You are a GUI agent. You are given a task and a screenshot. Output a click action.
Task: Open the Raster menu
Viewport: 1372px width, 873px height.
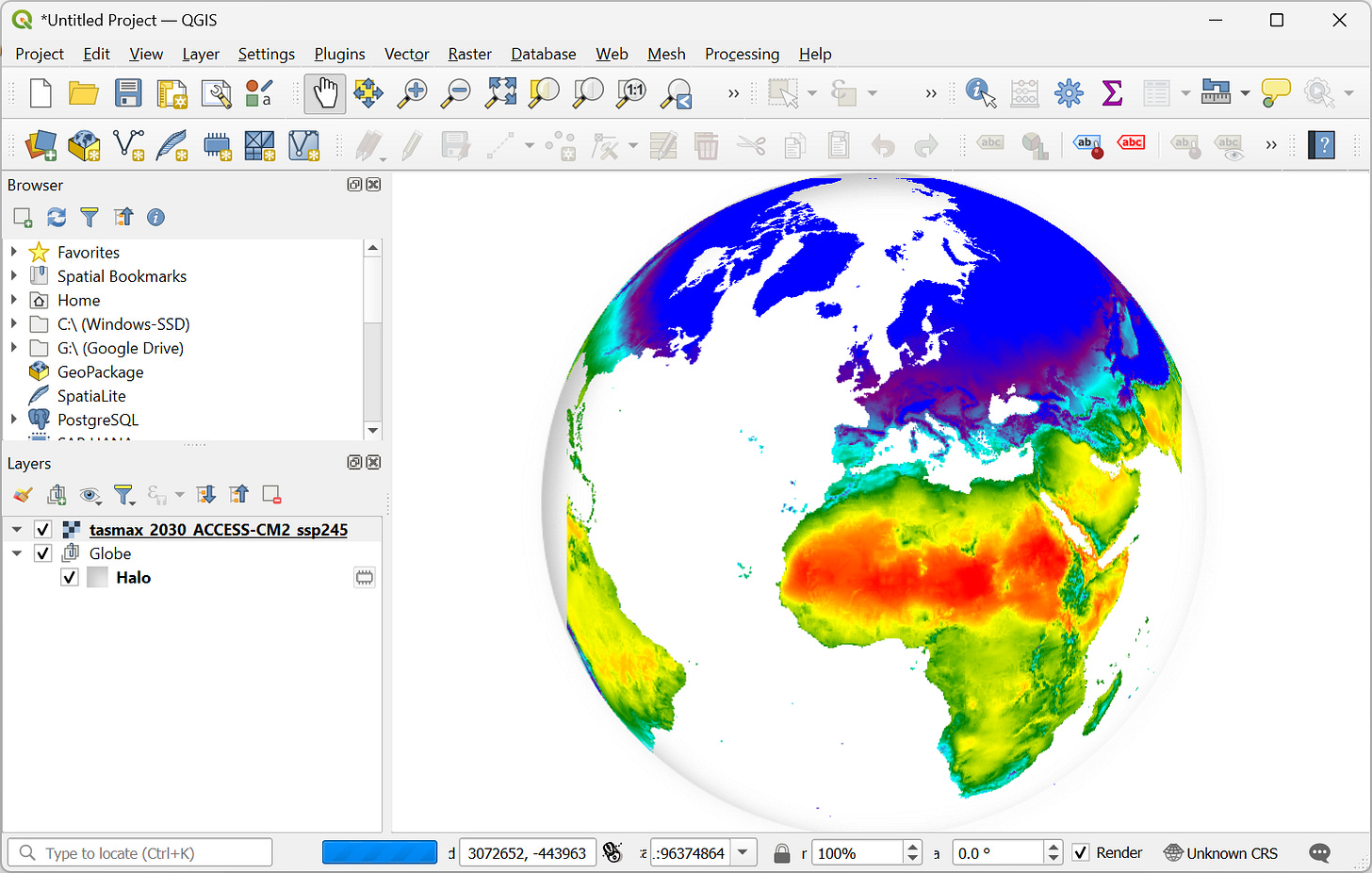pos(469,54)
